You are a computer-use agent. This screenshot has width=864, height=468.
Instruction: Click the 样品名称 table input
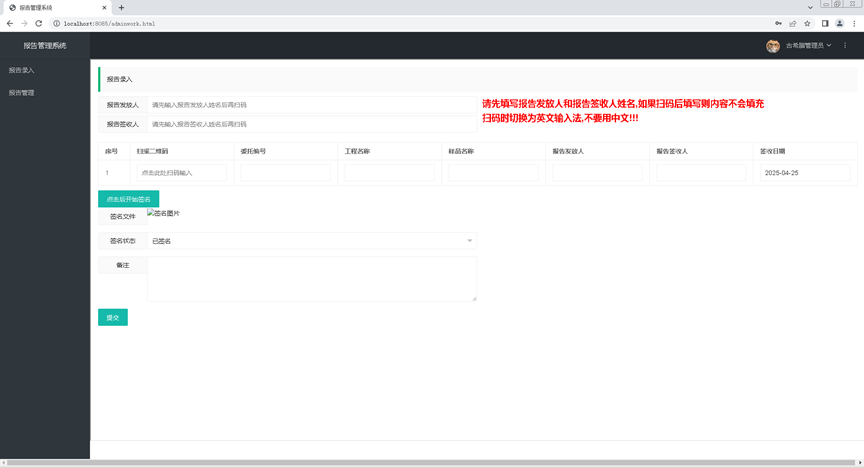(493, 173)
